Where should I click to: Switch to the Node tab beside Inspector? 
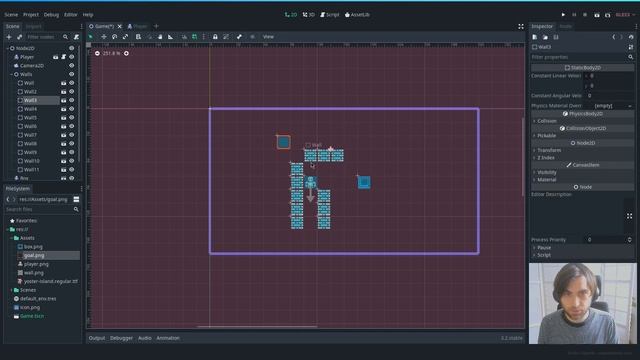[565, 27]
